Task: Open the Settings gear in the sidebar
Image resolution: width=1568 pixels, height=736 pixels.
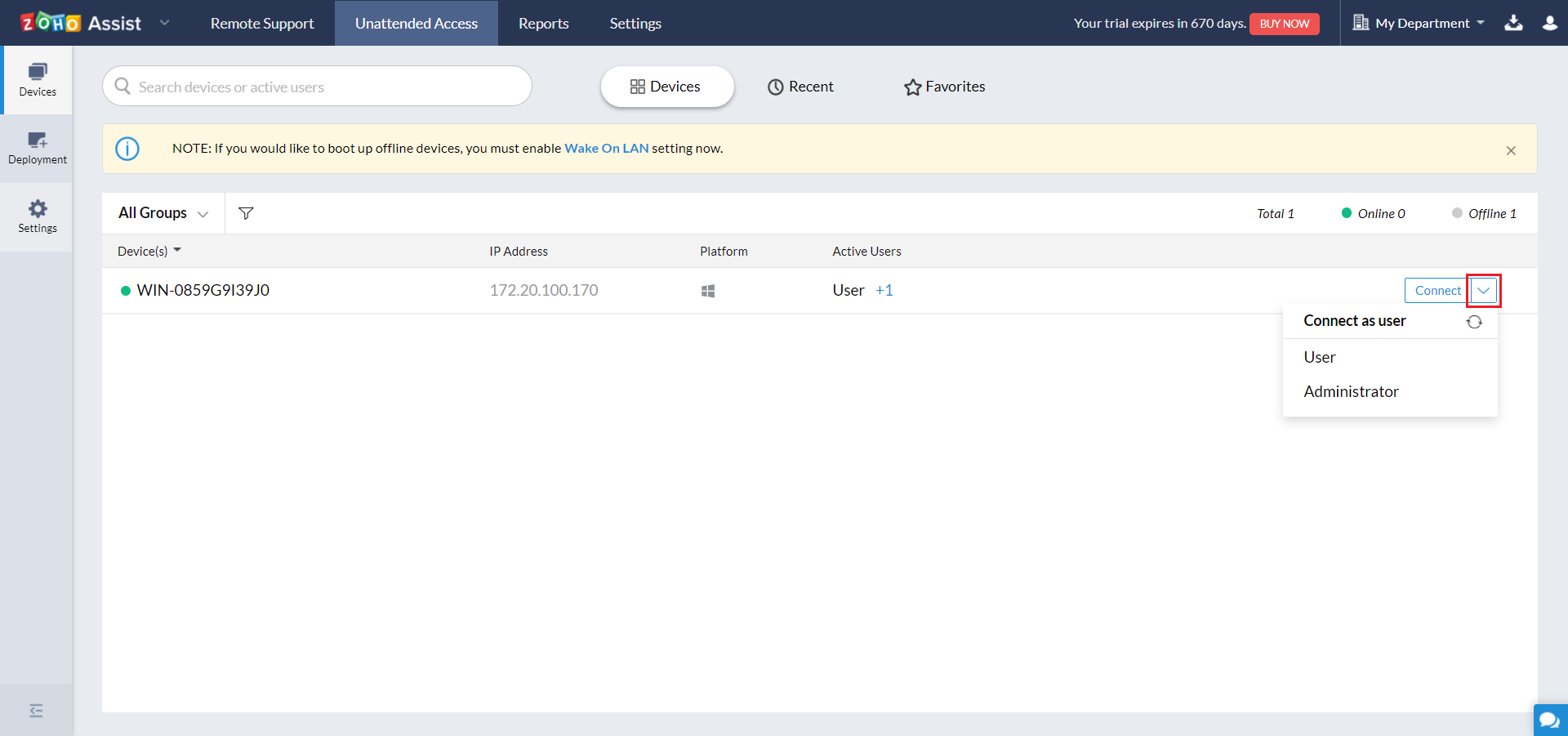Action: [x=38, y=216]
